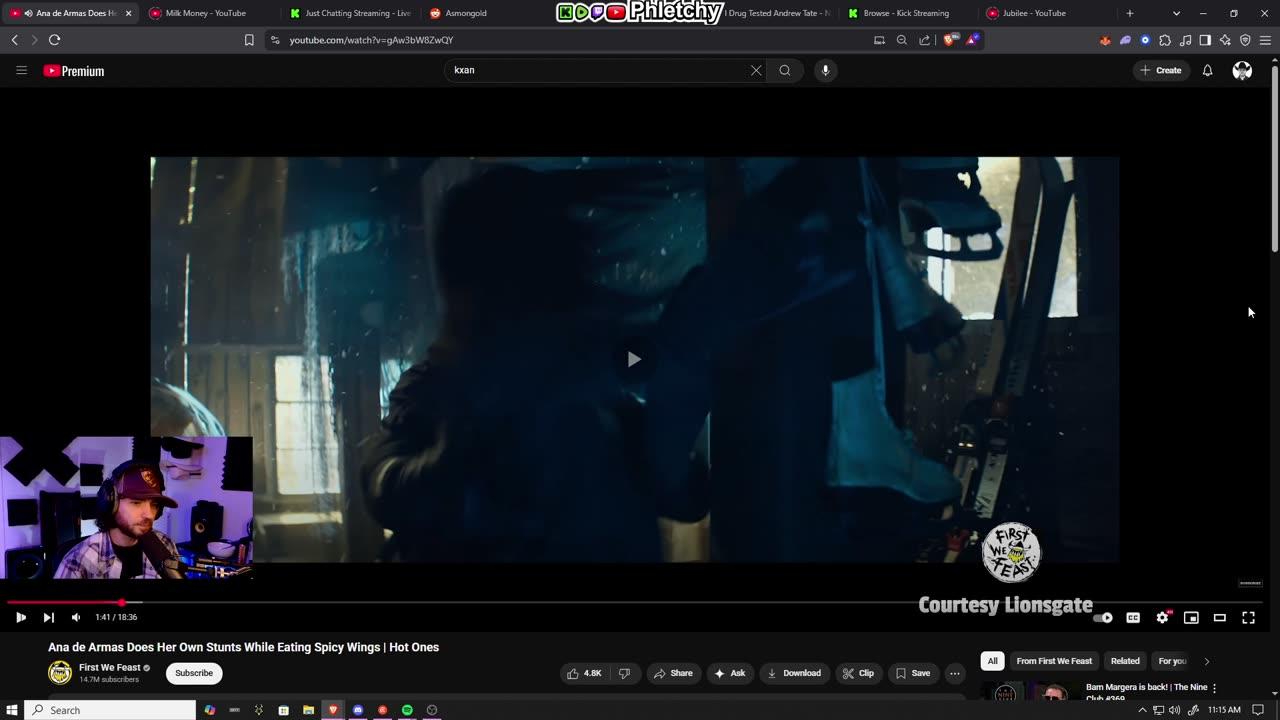Open more actions ellipsis beside Save
1280x720 pixels.
click(x=955, y=673)
